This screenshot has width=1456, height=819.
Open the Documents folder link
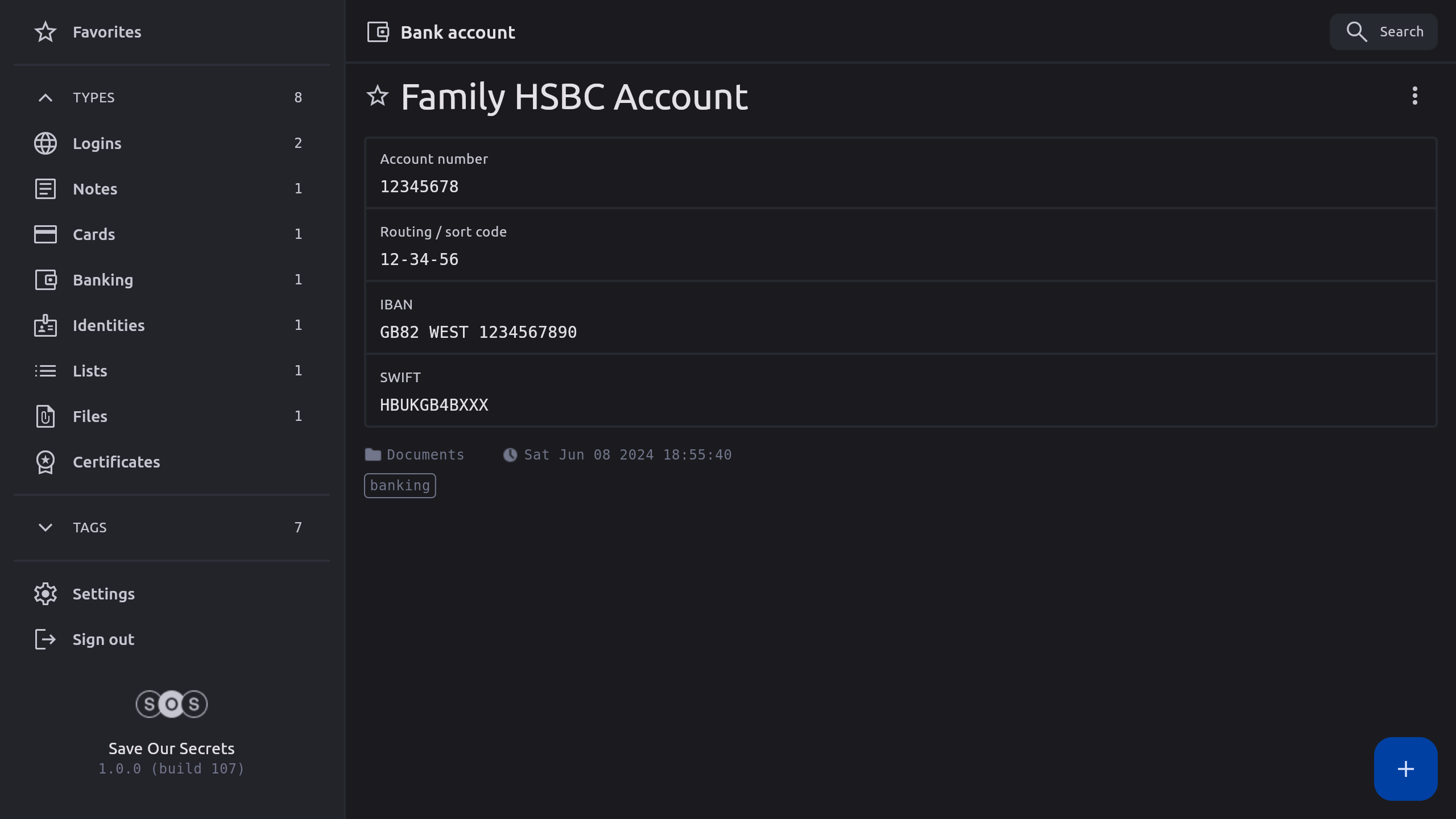(x=425, y=455)
